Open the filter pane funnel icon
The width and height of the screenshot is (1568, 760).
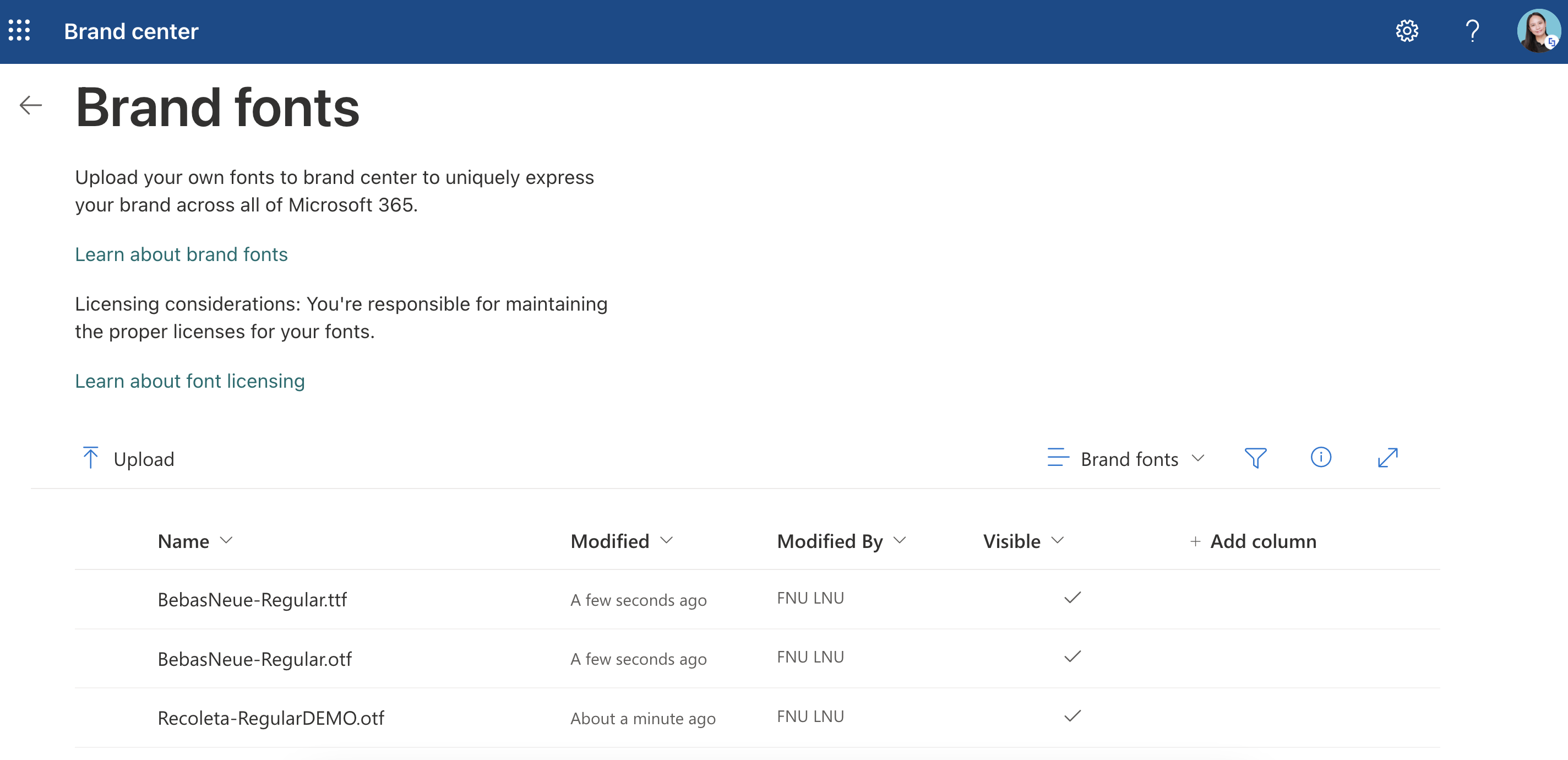[1255, 458]
